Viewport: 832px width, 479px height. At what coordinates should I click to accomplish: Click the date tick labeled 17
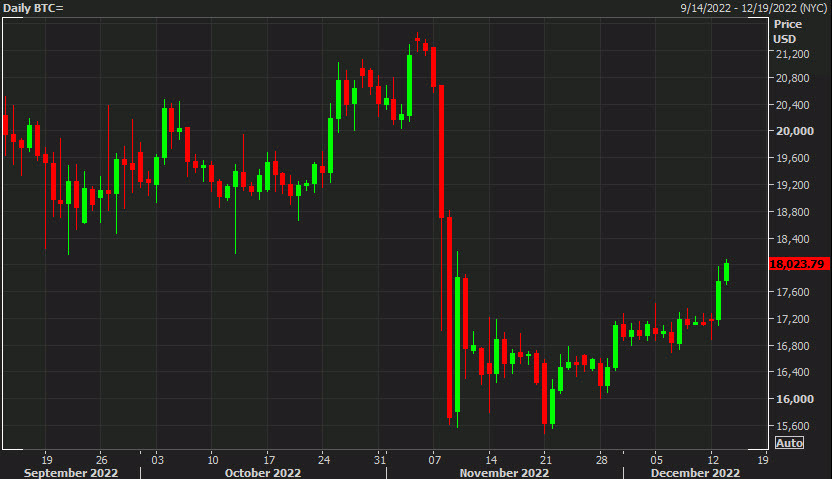click(x=269, y=460)
